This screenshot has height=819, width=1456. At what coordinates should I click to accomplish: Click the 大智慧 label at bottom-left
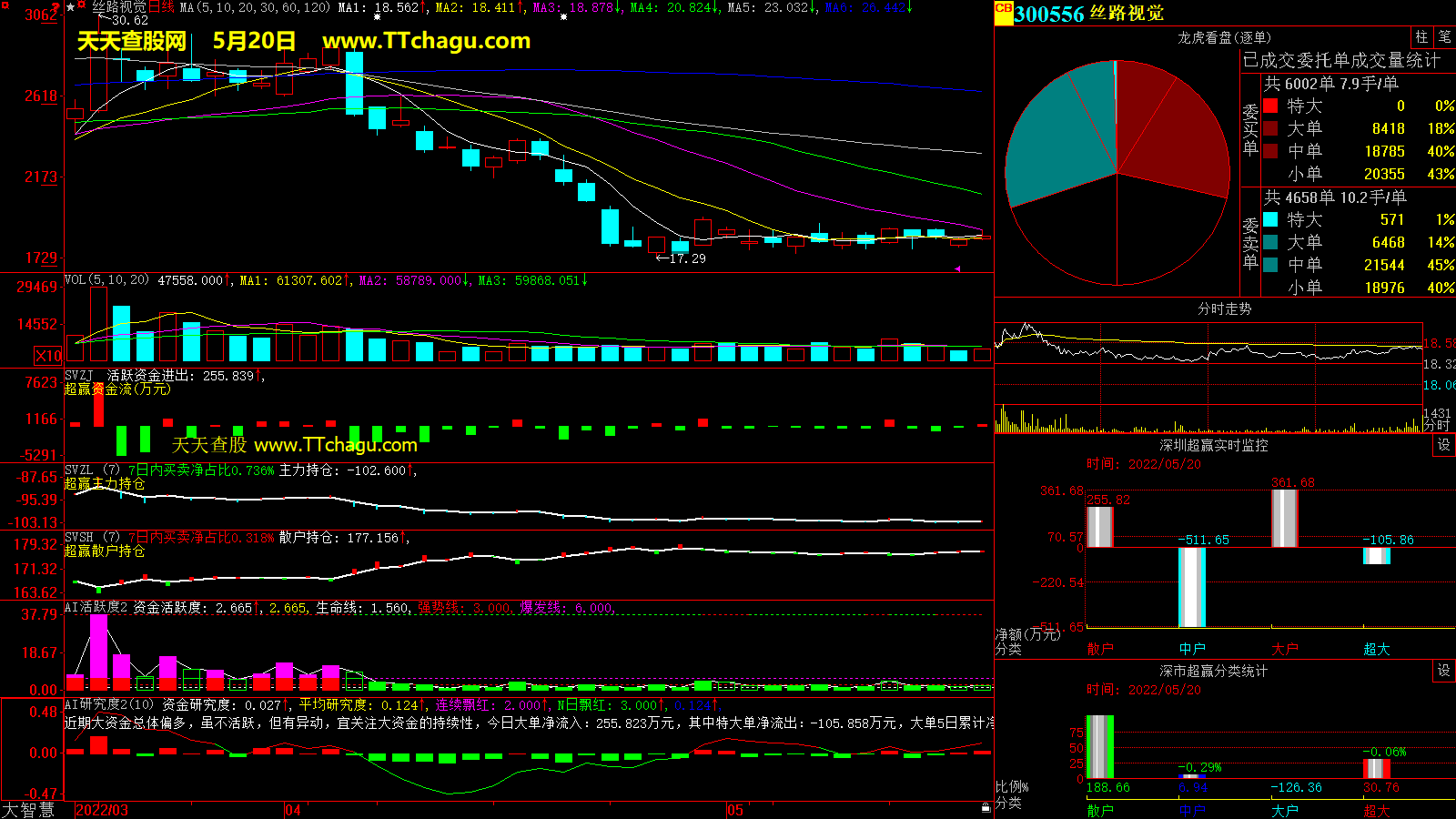point(28,810)
